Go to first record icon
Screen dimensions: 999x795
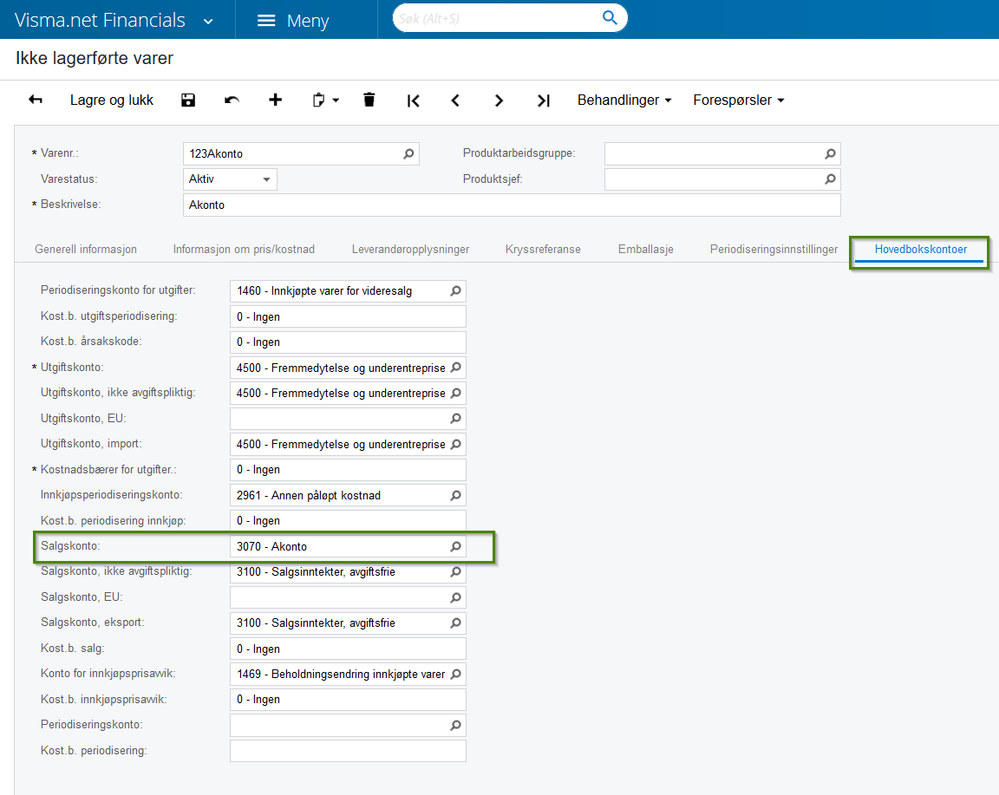tap(413, 100)
